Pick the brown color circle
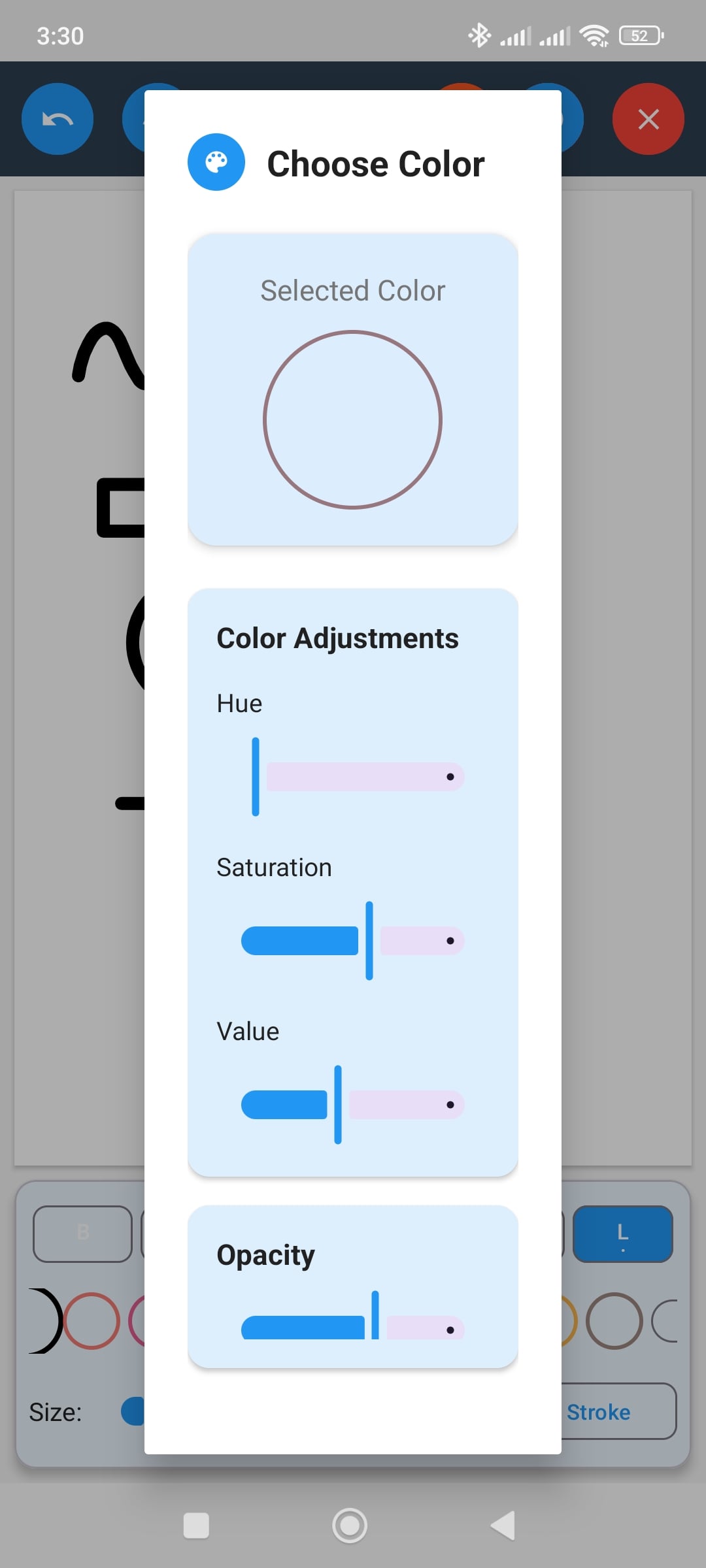This screenshot has height=1568, width=706. coord(614,1321)
